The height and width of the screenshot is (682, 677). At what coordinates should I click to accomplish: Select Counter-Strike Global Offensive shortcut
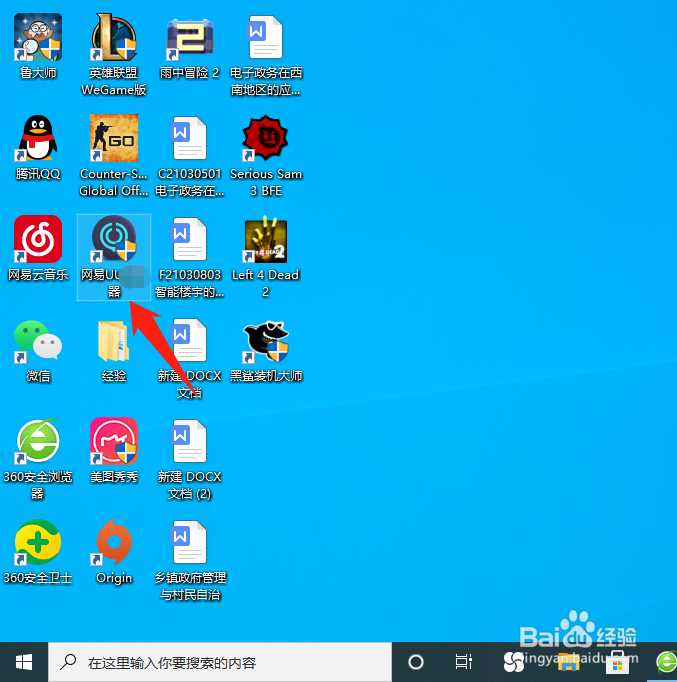click(x=114, y=138)
